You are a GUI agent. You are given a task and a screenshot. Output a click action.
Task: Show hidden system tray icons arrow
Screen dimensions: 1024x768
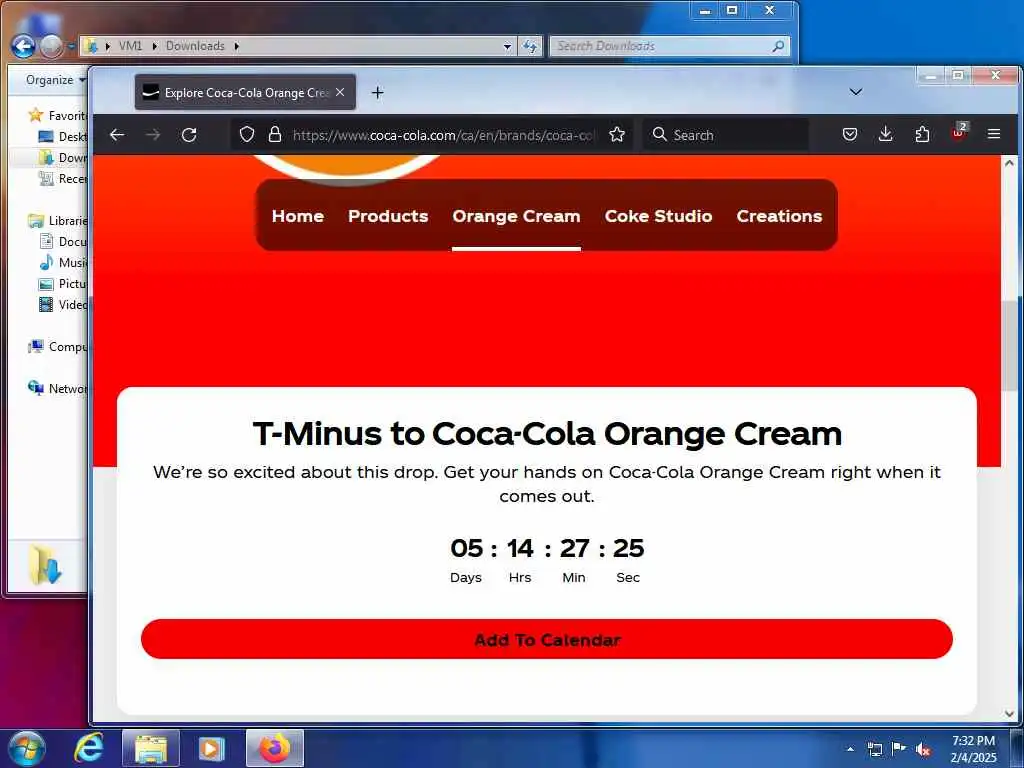click(850, 749)
